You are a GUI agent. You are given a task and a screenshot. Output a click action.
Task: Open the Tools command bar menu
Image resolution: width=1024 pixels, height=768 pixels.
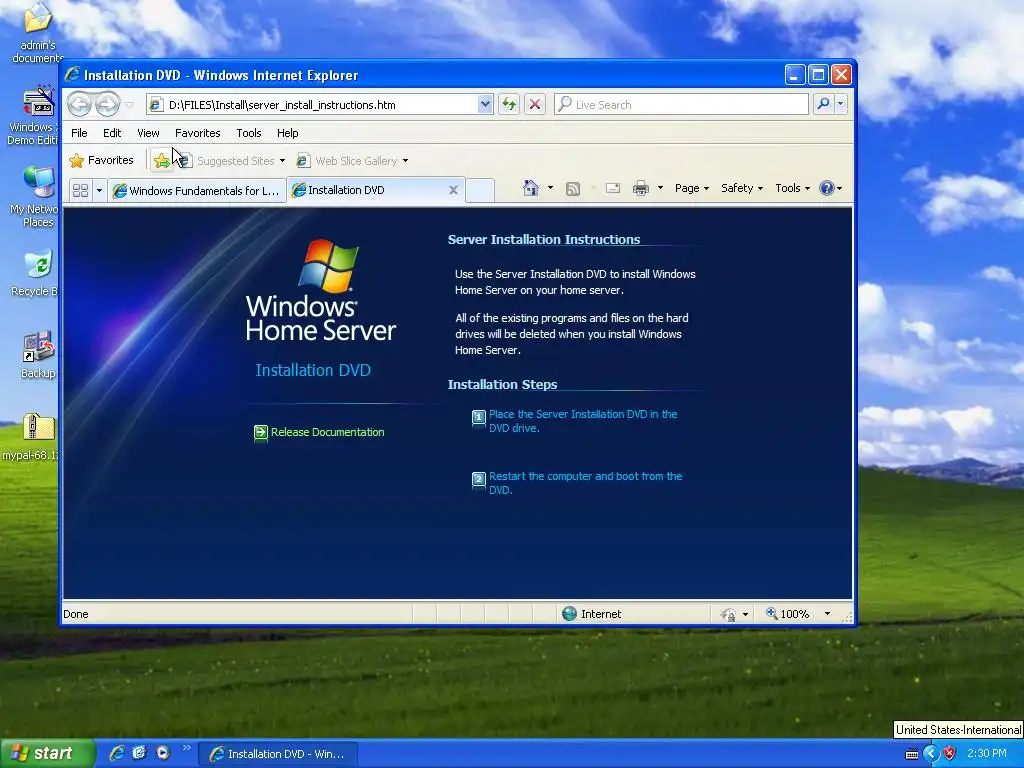792,188
